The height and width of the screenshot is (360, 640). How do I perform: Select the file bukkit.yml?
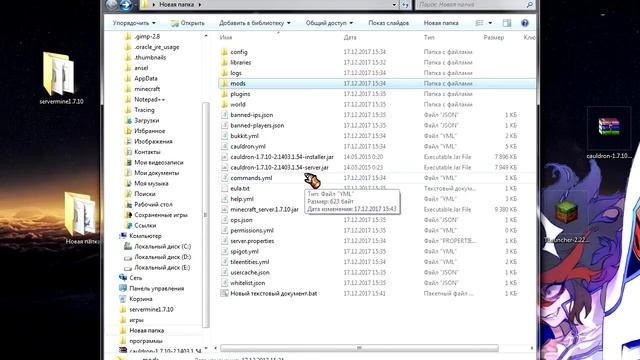pos(244,136)
